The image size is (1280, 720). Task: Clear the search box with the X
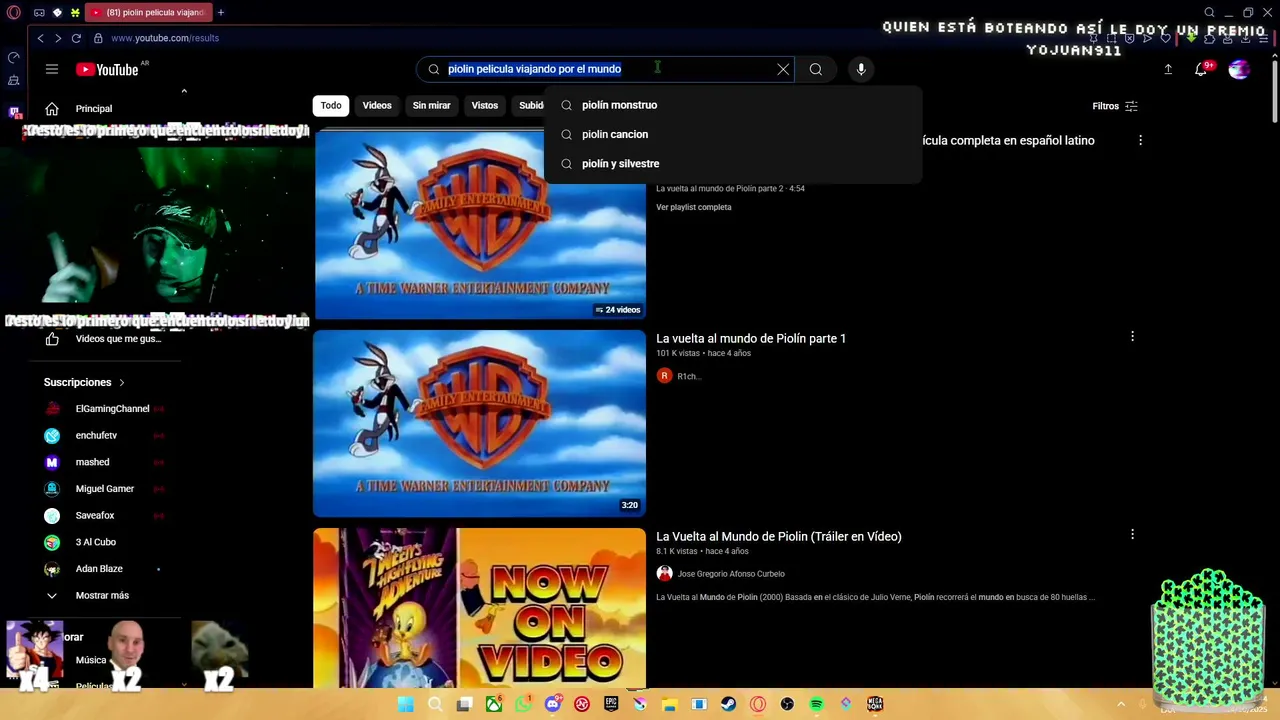783,69
